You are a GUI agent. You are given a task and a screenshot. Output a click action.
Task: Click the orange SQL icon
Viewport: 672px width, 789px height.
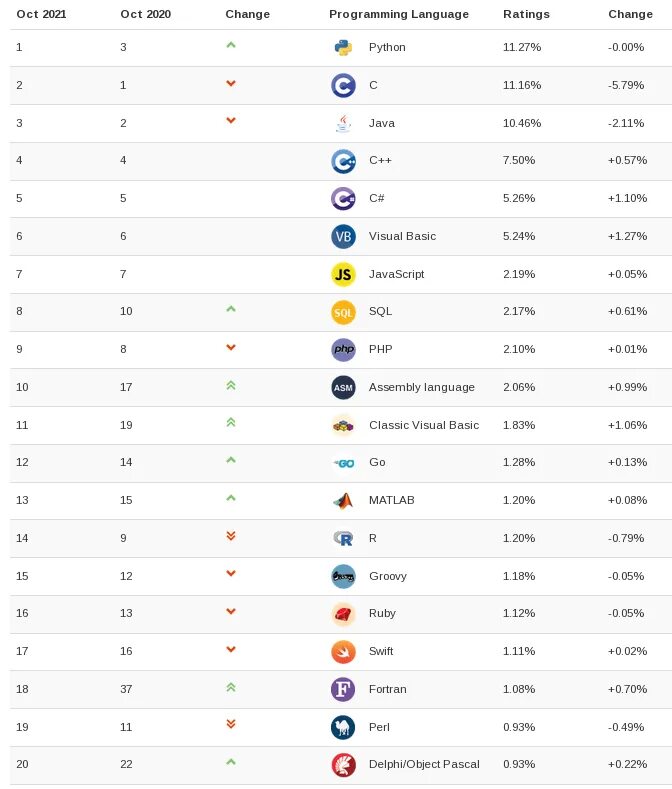pos(343,312)
